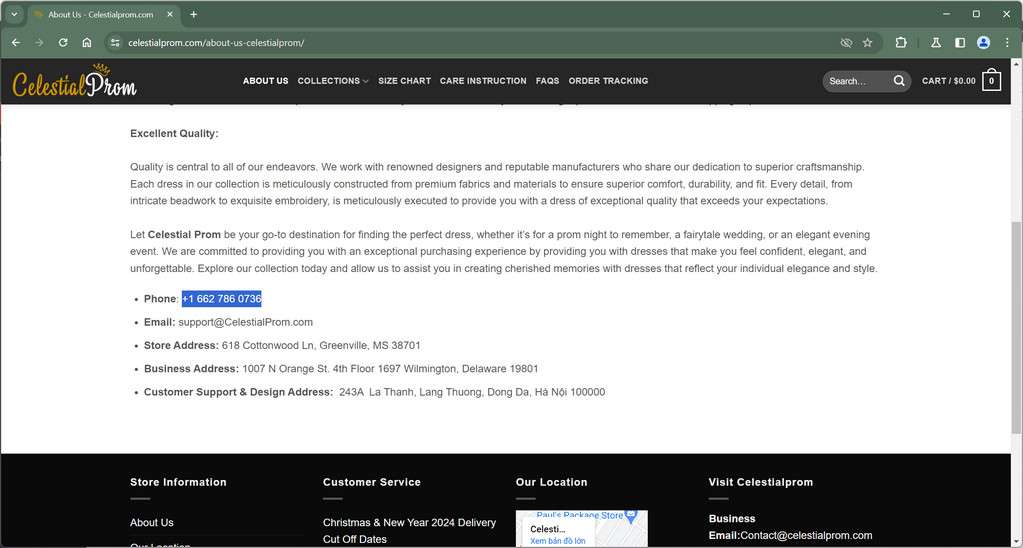Image resolution: width=1023 pixels, height=548 pixels.
Task: Open the SIZE CHART page
Action: click(405, 81)
